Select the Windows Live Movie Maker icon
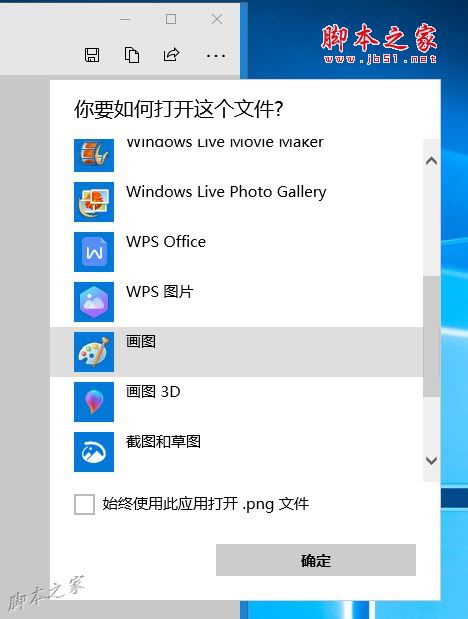The image size is (468, 619). tap(94, 155)
